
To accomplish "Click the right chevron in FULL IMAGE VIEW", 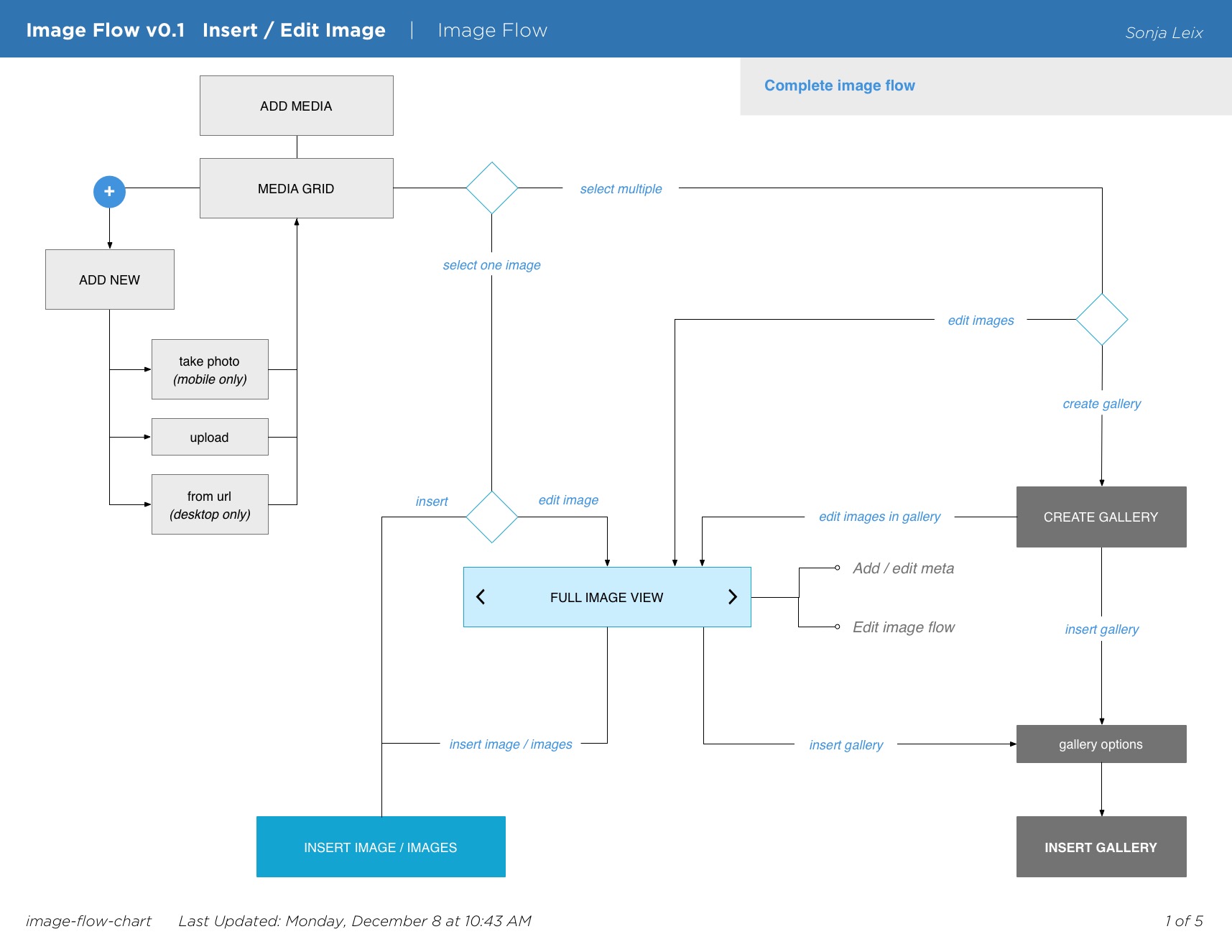I will [x=733, y=597].
